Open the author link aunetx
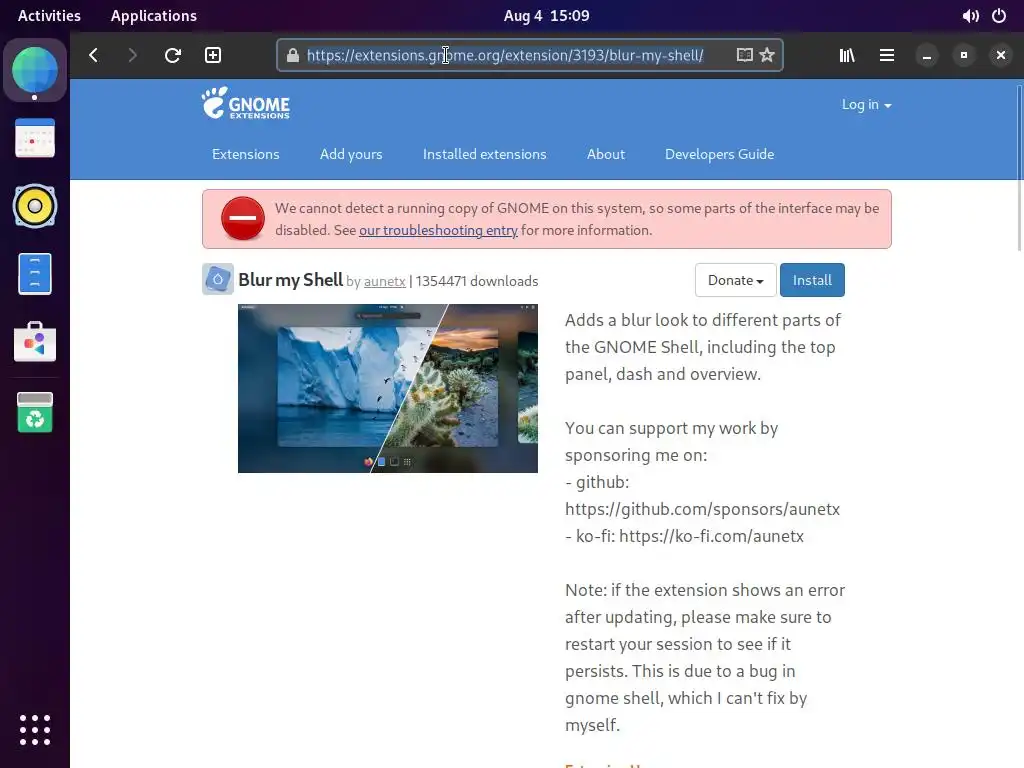Viewport: 1024px width, 768px height. click(x=385, y=281)
